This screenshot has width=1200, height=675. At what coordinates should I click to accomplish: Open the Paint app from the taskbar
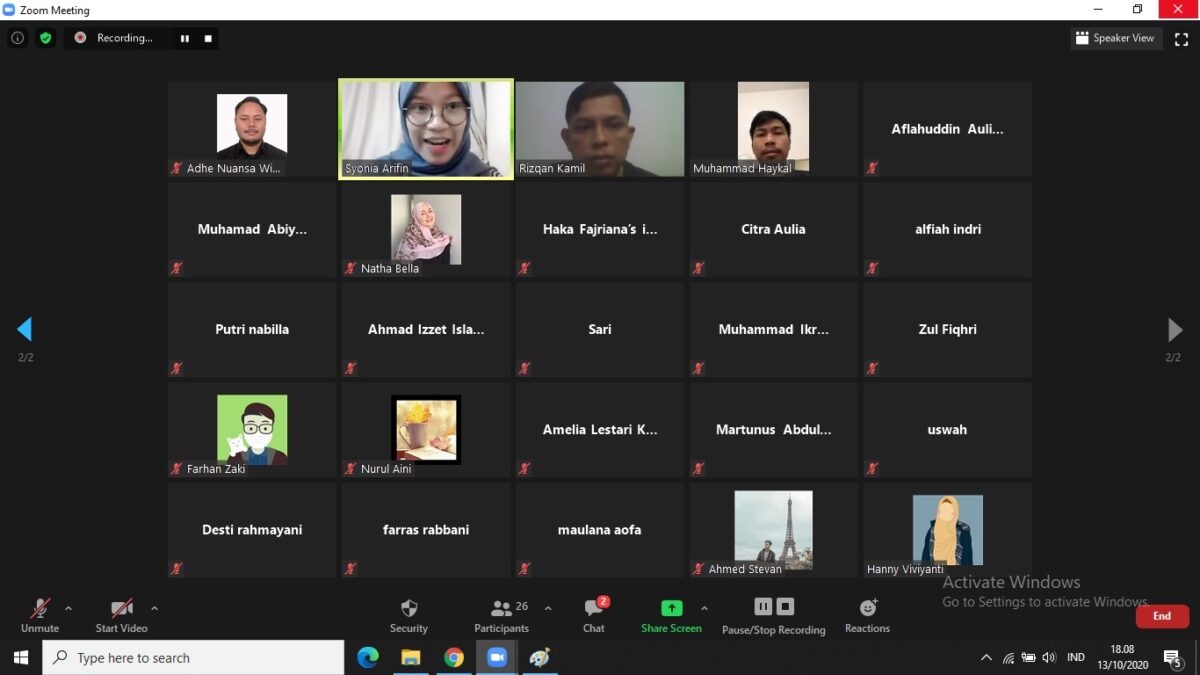point(540,657)
